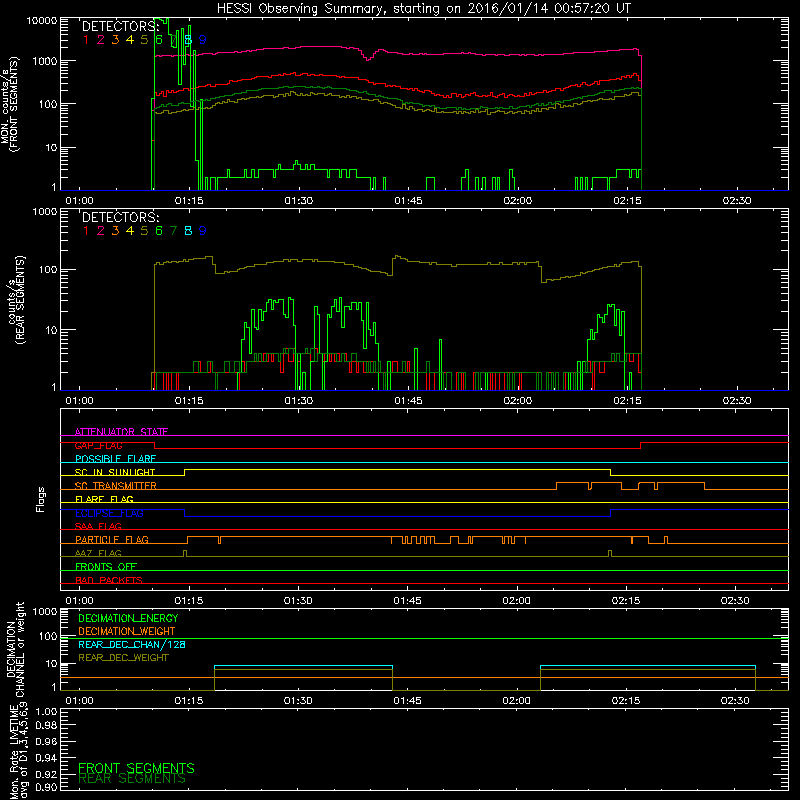Click the 1.00 value on the livetime axis

[46, 711]
